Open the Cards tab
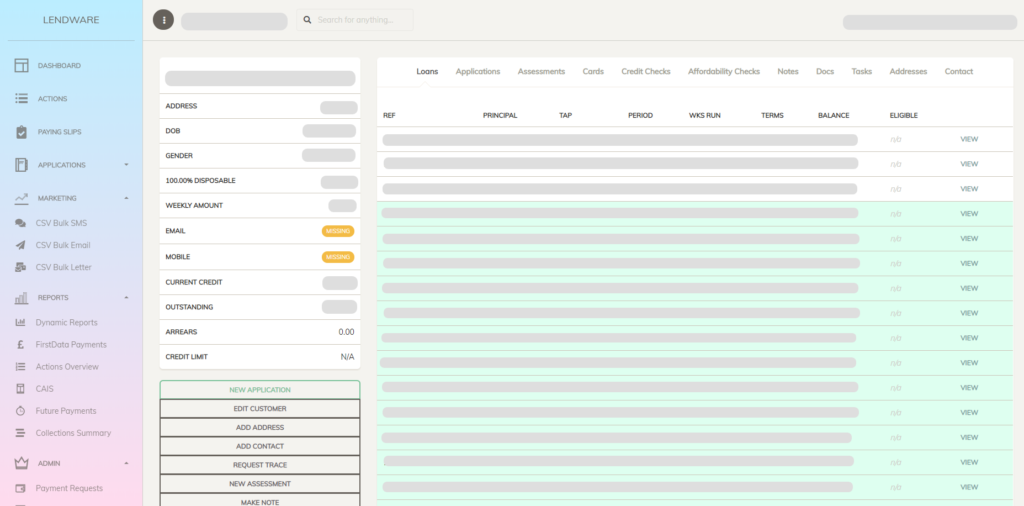 coord(593,72)
